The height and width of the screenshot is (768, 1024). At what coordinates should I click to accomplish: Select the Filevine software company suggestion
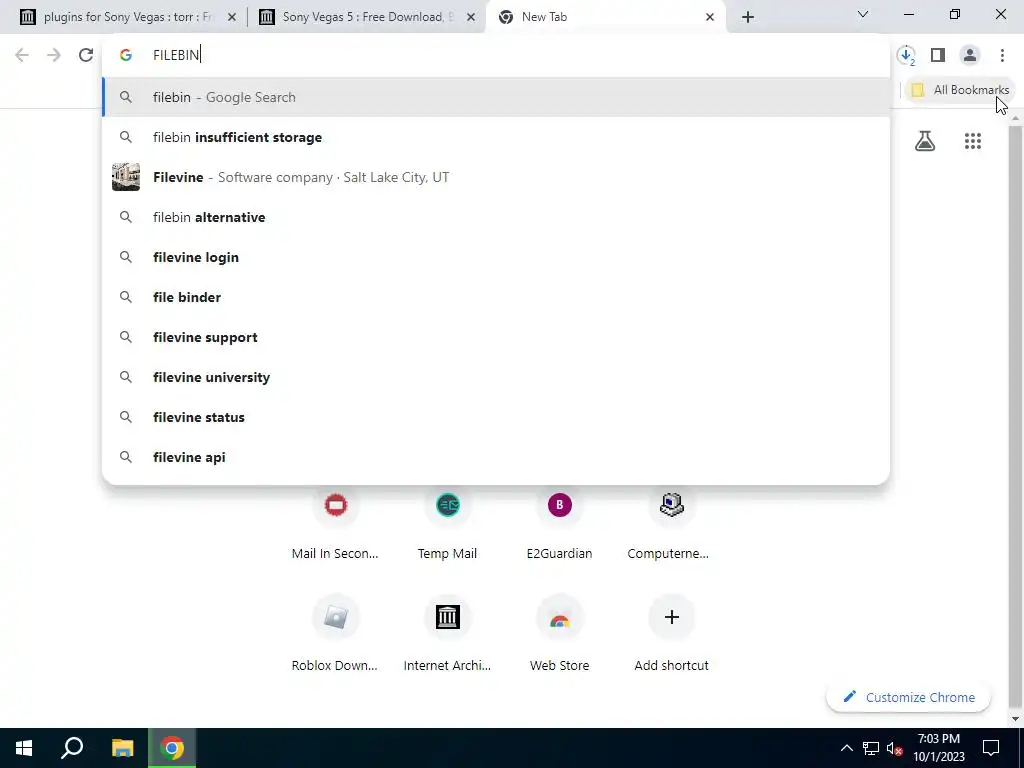pos(496,177)
